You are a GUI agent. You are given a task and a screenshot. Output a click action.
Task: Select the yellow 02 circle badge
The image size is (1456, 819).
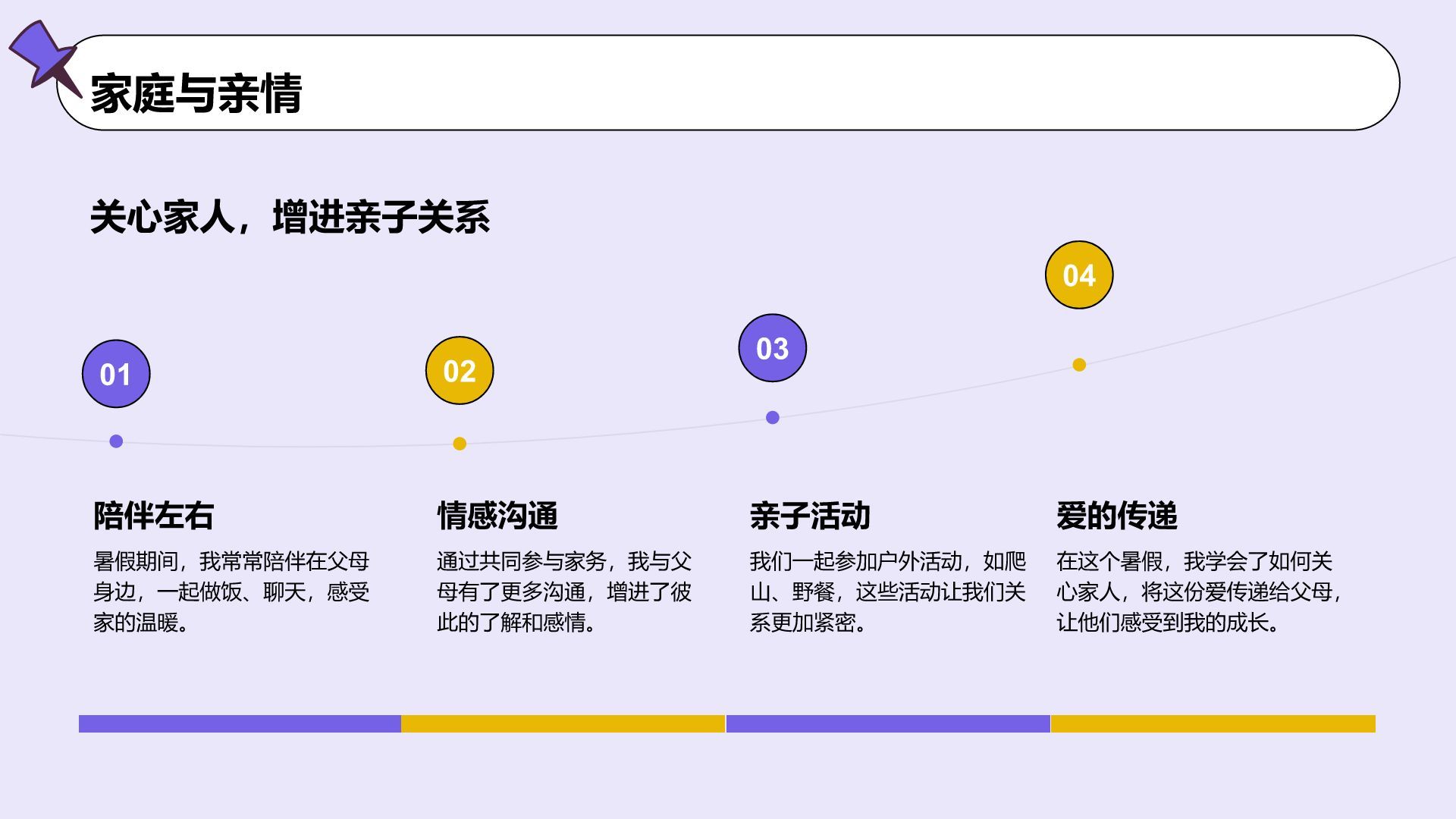(460, 371)
